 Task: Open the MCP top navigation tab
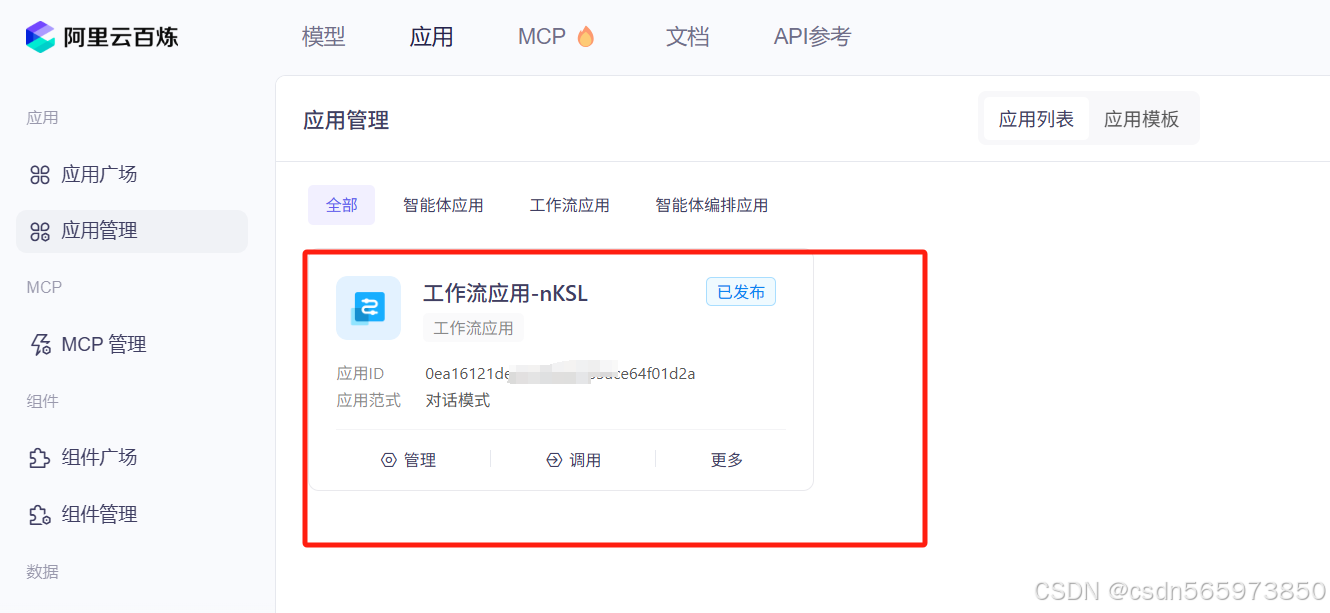[542, 37]
